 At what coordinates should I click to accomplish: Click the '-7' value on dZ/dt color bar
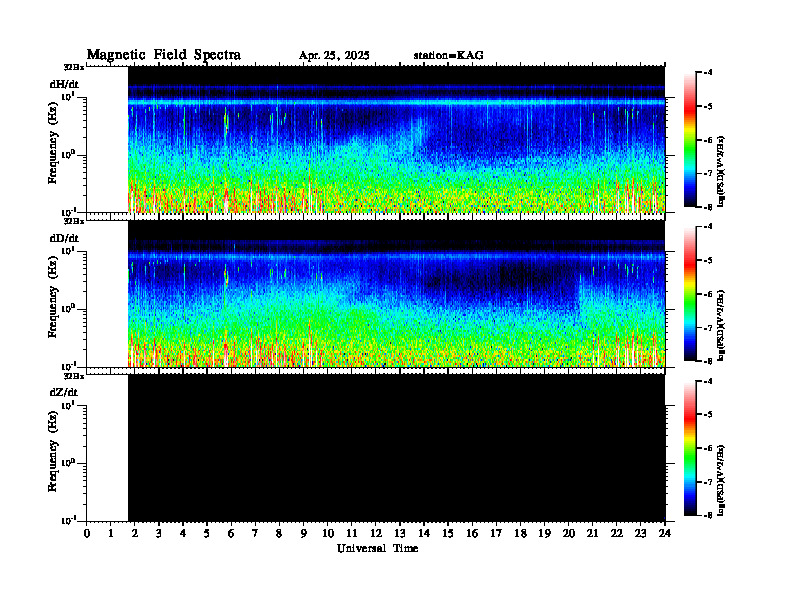[708, 482]
